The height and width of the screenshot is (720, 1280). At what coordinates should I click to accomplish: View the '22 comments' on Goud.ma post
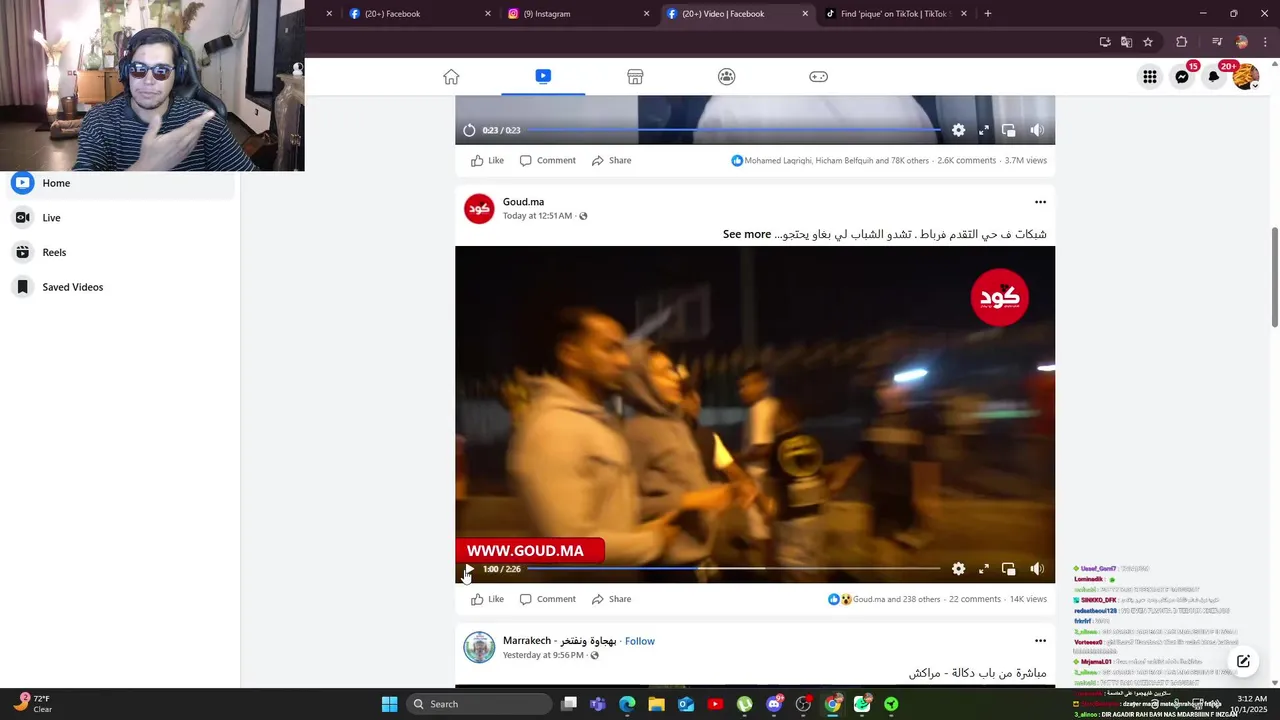[975, 599]
